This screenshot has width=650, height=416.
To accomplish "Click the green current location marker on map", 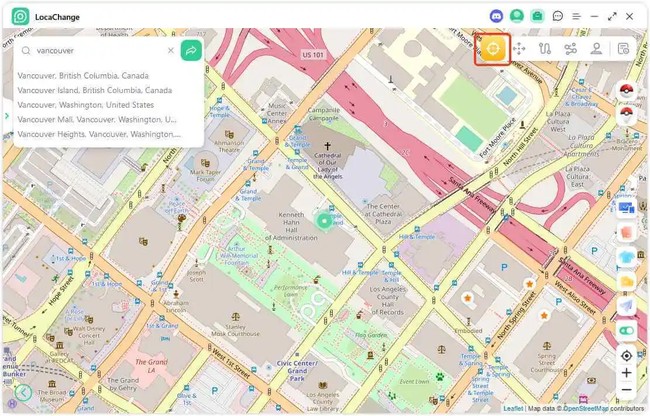I will pos(324,221).
